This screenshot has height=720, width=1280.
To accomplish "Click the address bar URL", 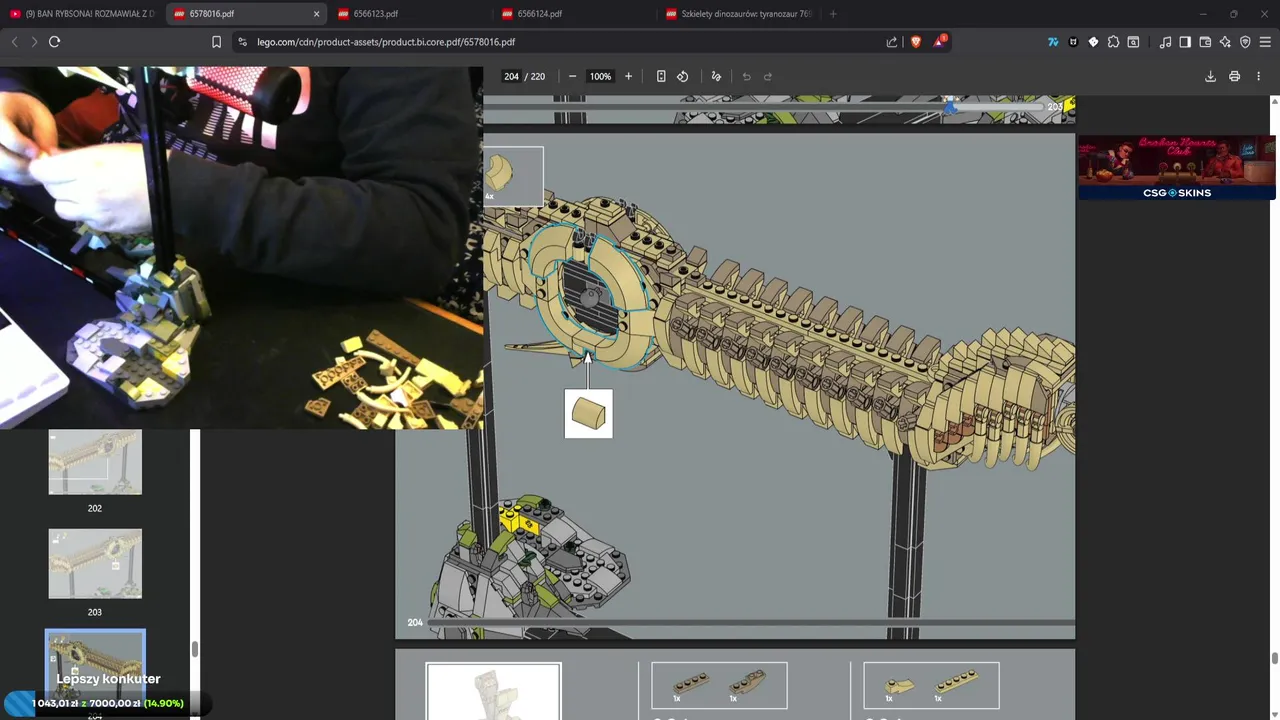I will coord(386,42).
